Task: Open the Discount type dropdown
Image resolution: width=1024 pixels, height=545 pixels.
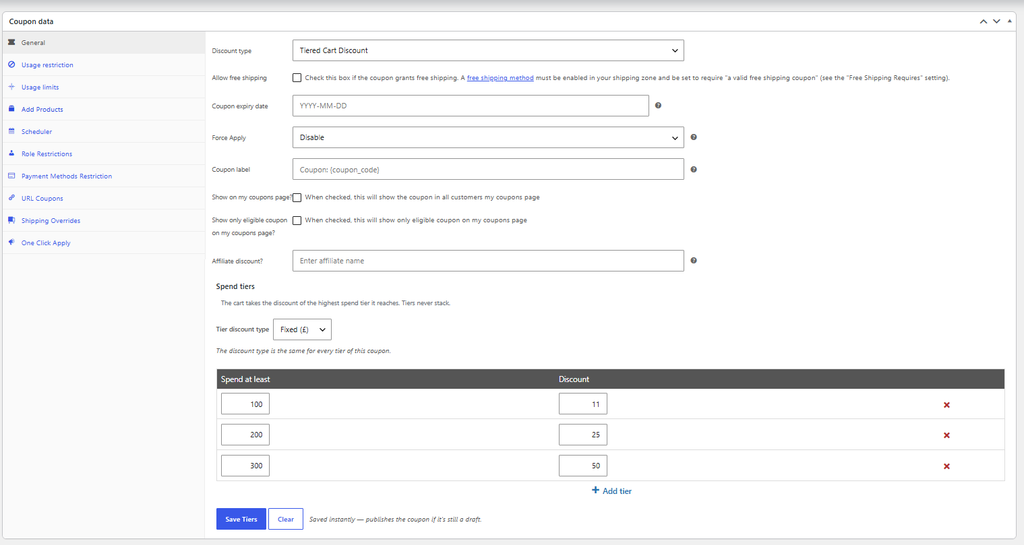Action: 488,50
